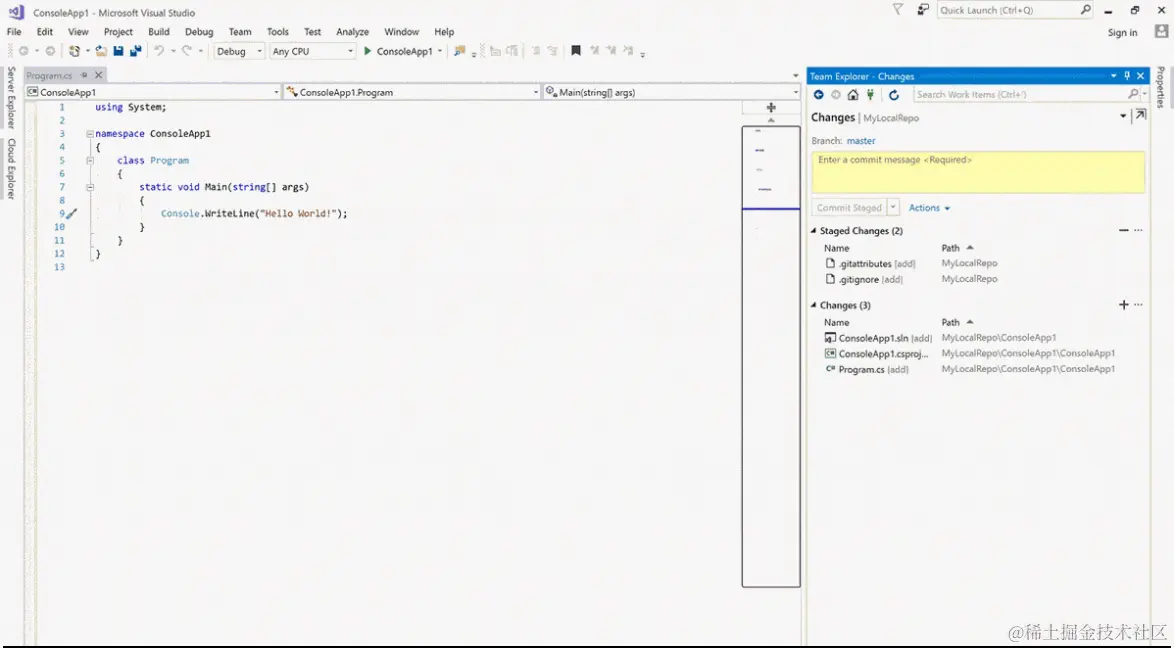The width and height of the screenshot is (1174, 649).
Task: Click the Save All toolbar icon
Action: click(x=136, y=51)
